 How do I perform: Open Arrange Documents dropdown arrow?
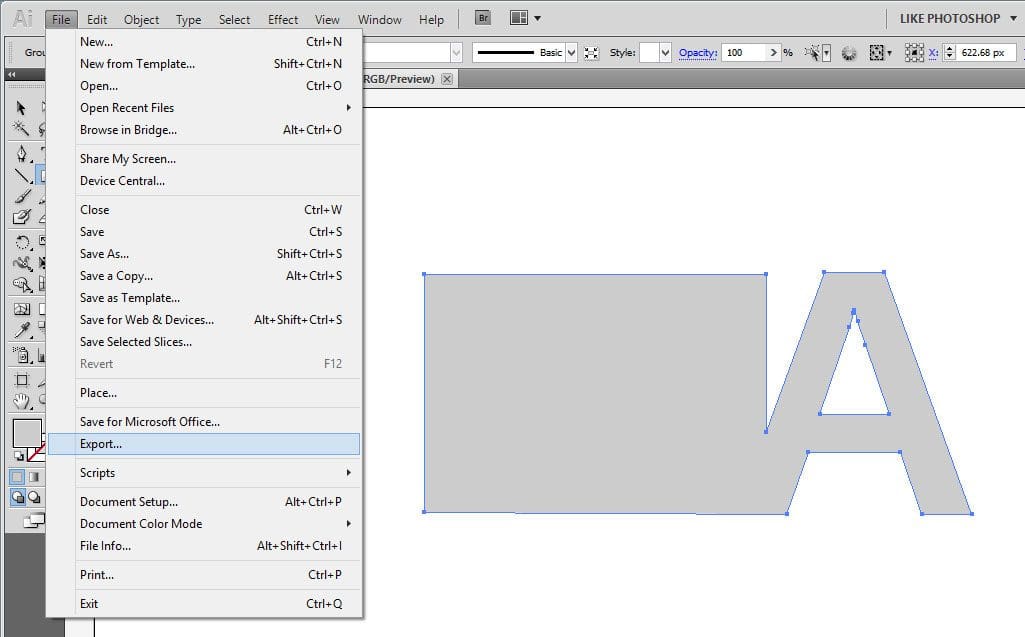click(537, 18)
